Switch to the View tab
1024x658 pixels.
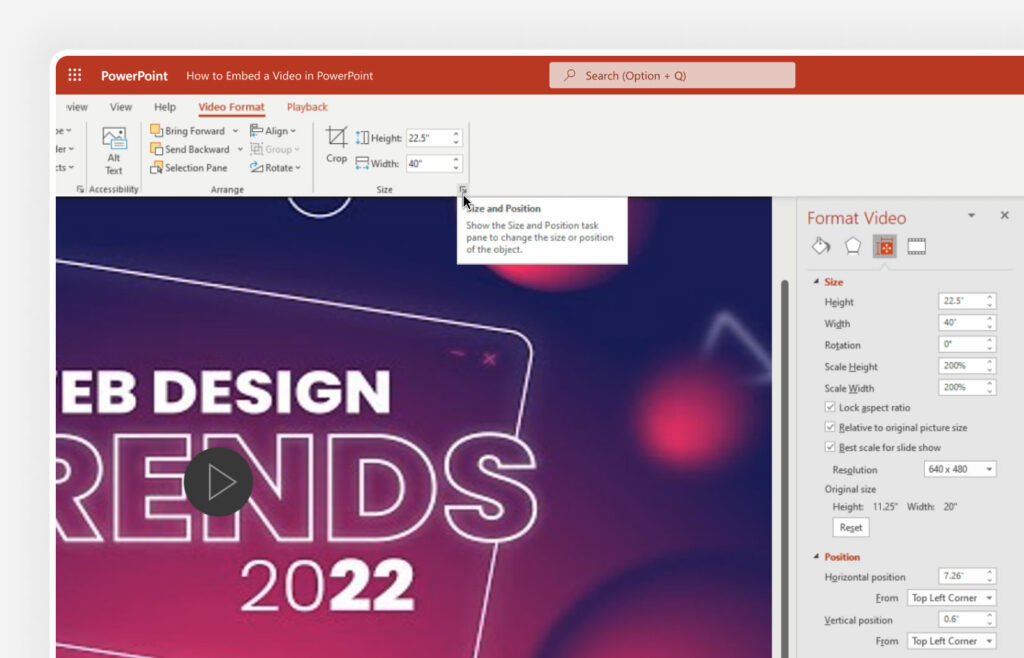pyautogui.click(x=121, y=107)
